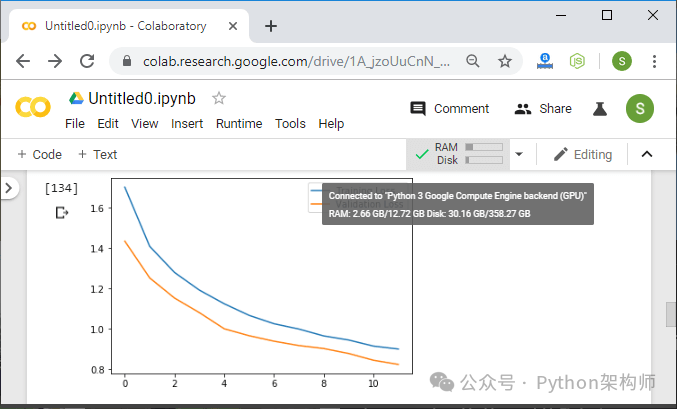
Task: Click the flask experiments icon
Action: pyautogui.click(x=600, y=109)
